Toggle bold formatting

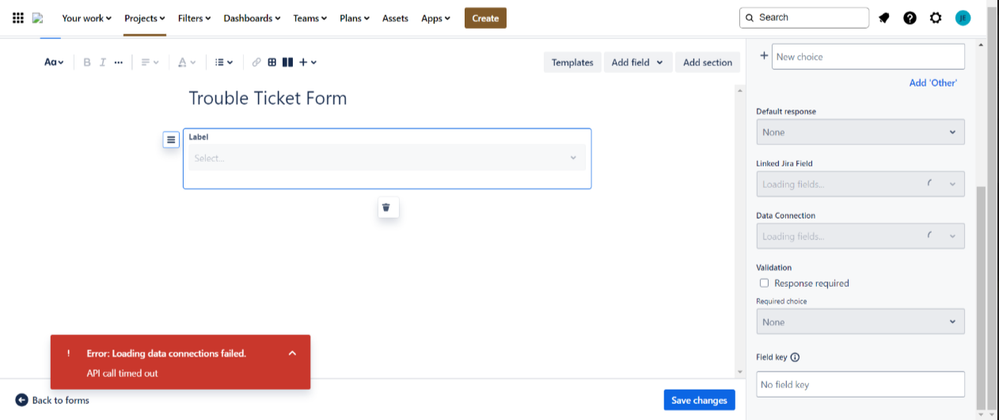(87, 62)
